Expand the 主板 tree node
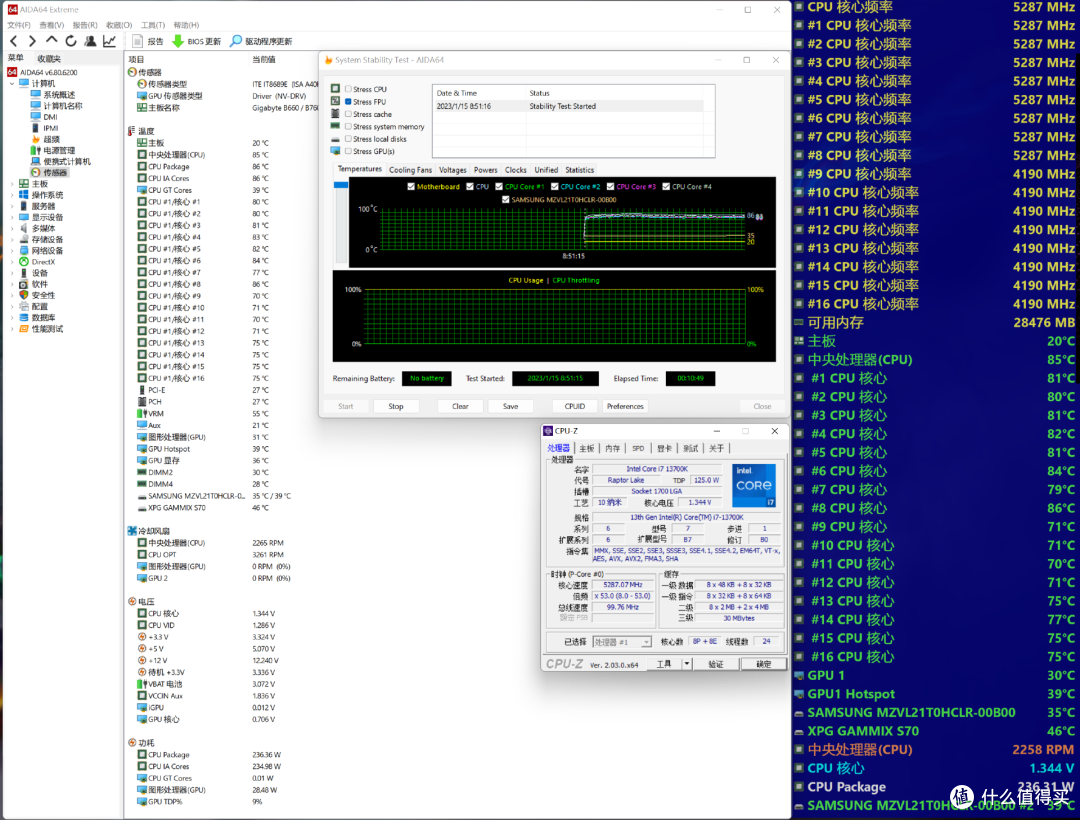 tap(12, 184)
